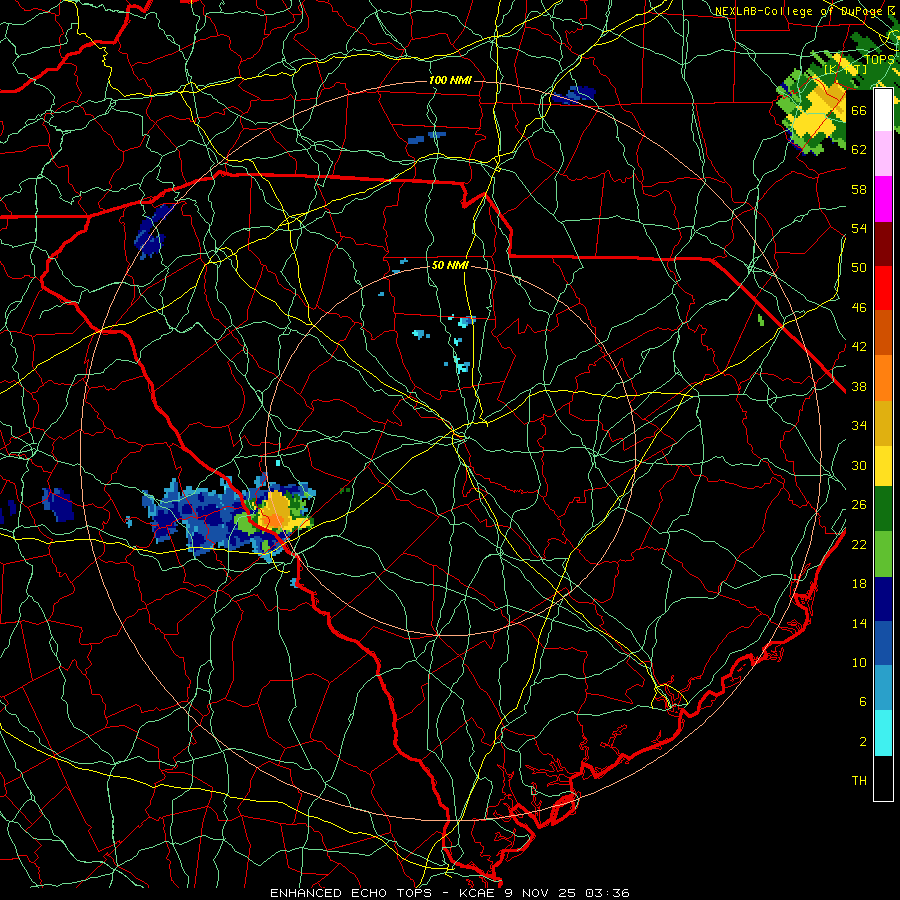
Task: Click the "50 NMI" range ring label
Action: tap(451, 266)
